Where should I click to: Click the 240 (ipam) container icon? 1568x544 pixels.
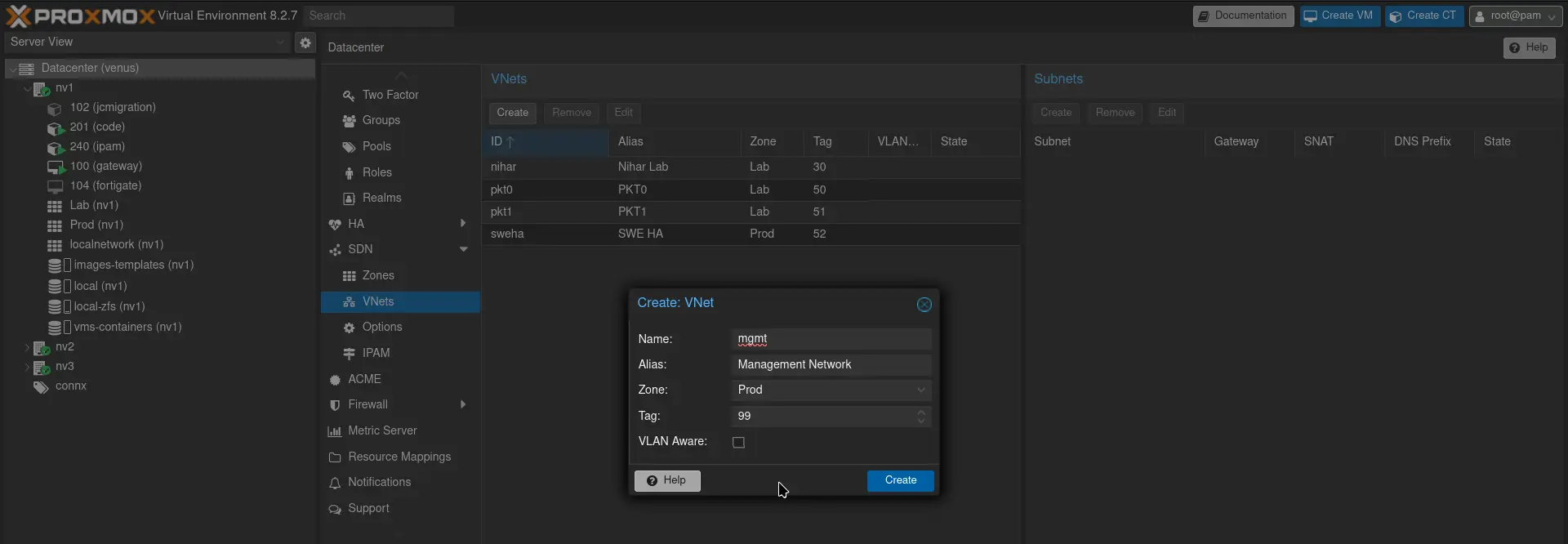tap(55, 147)
